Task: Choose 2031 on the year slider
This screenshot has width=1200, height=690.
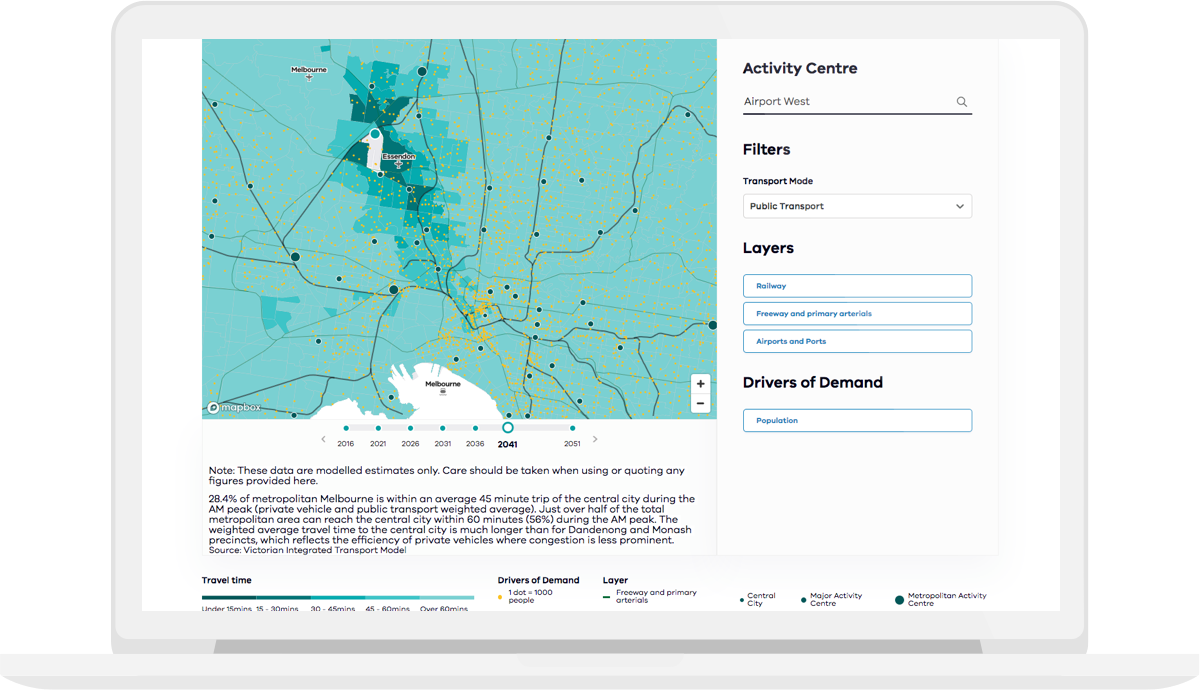Action: click(442, 428)
